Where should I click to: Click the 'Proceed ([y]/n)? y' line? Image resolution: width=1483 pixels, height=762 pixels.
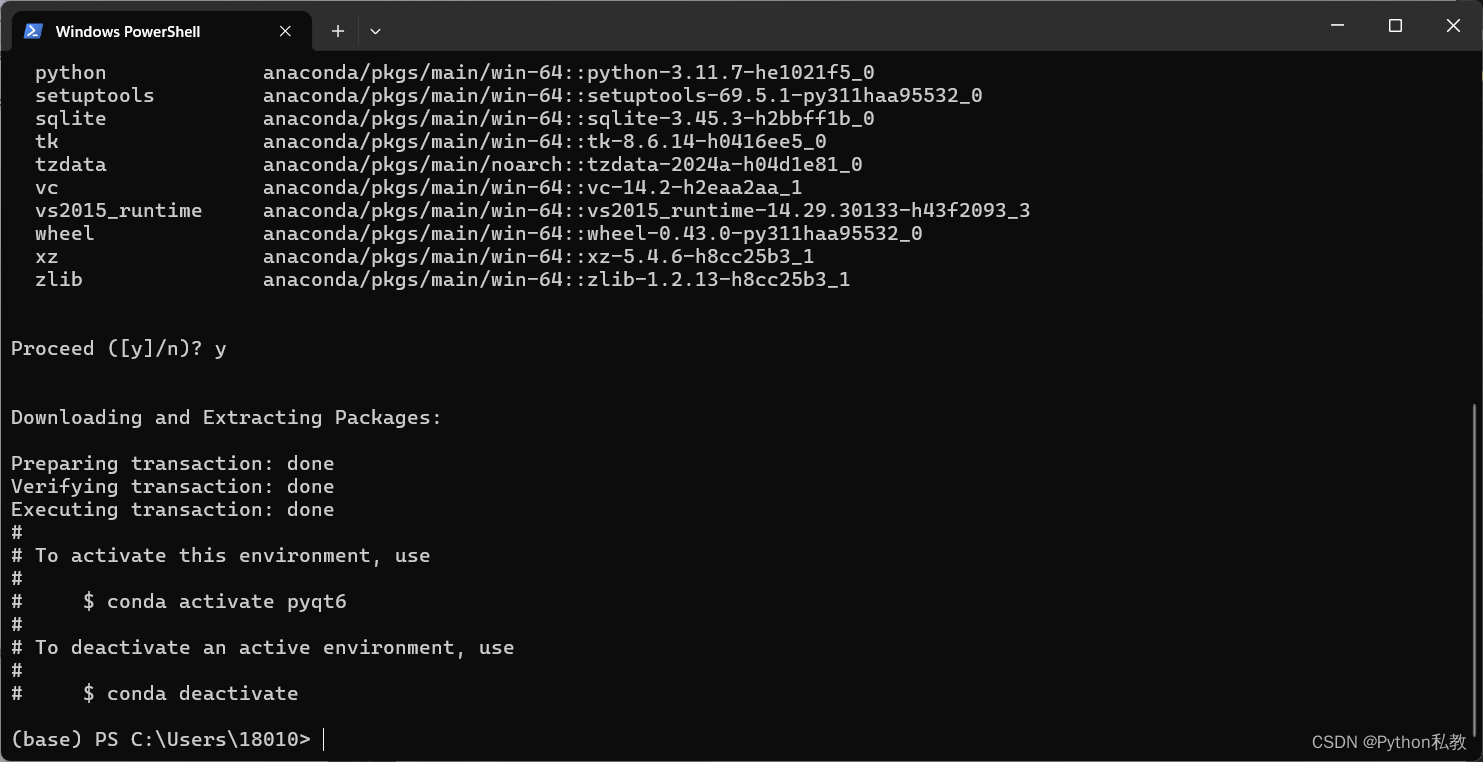coord(117,348)
